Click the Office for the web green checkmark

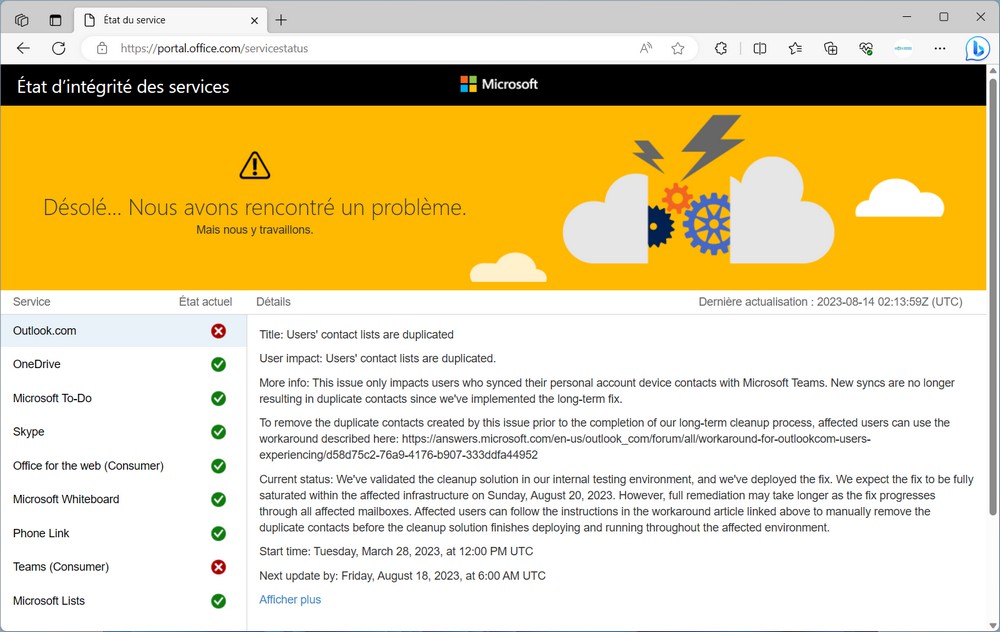pyautogui.click(x=218, y=466)
